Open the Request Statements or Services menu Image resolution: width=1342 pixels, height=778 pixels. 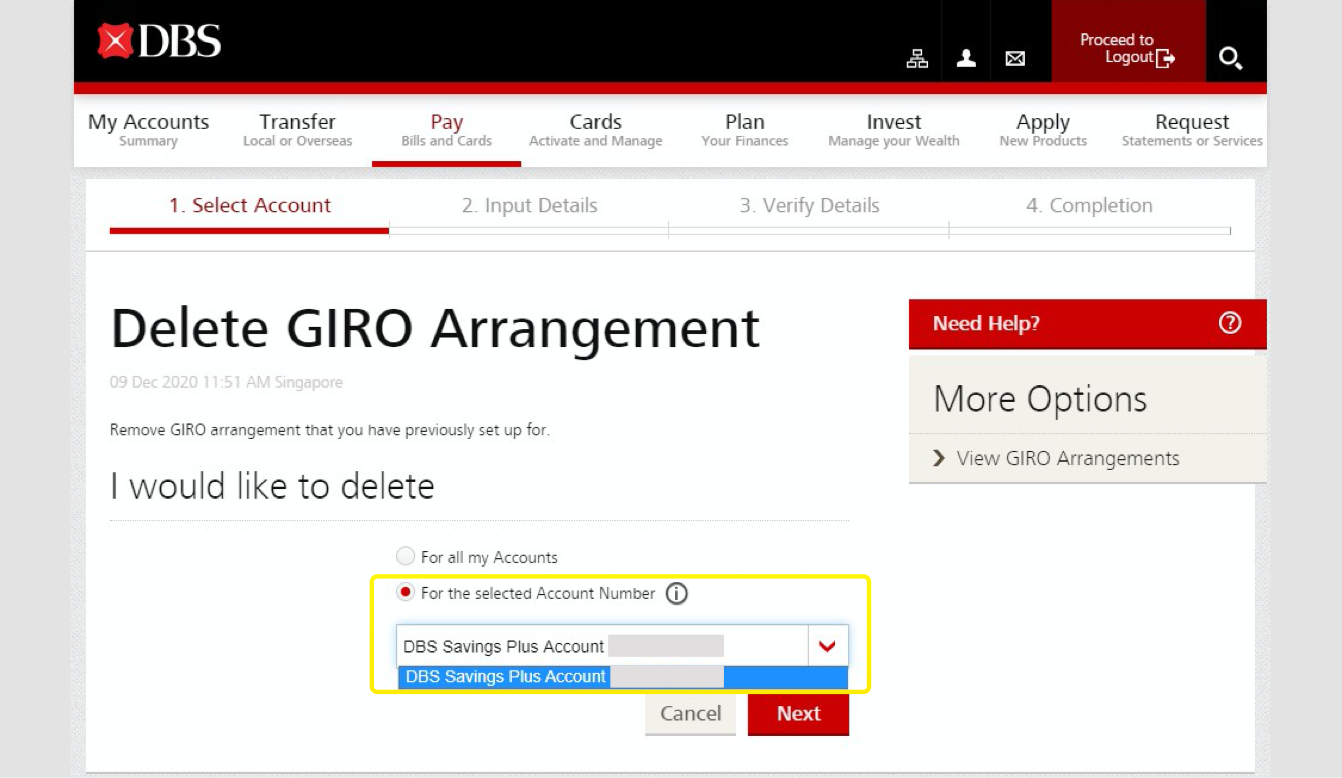pyautogui.click(x=1192, y=130)
